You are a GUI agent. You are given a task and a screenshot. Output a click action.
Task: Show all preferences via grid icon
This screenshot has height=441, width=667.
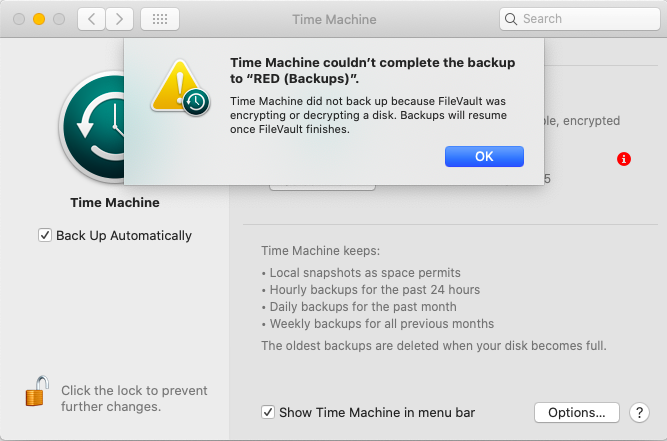(x=160, y=19)
